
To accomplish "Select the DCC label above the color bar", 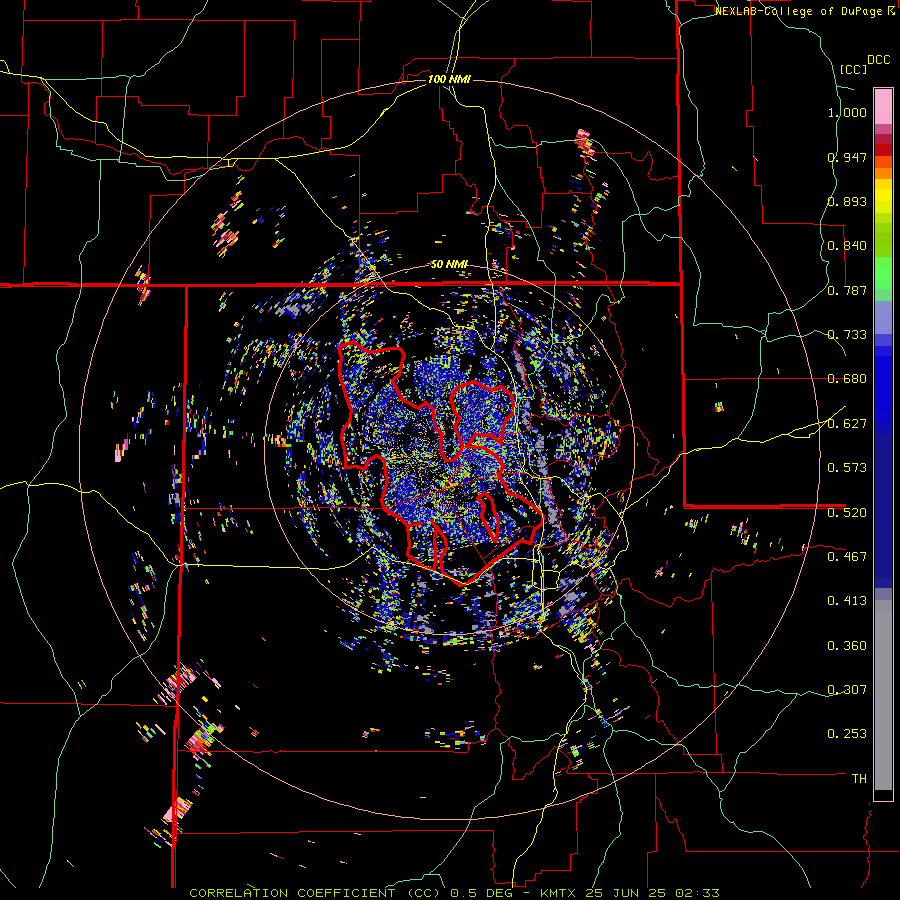I will (x=878, y=60).
